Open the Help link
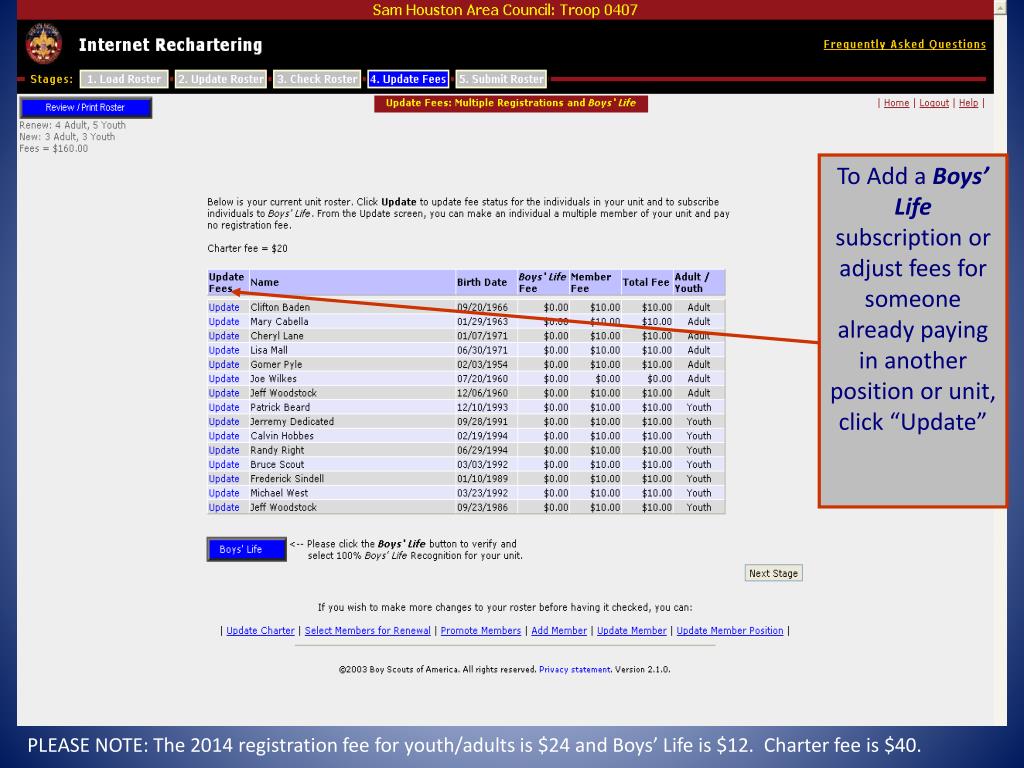The image size is (1024, 768). (968, 103)
